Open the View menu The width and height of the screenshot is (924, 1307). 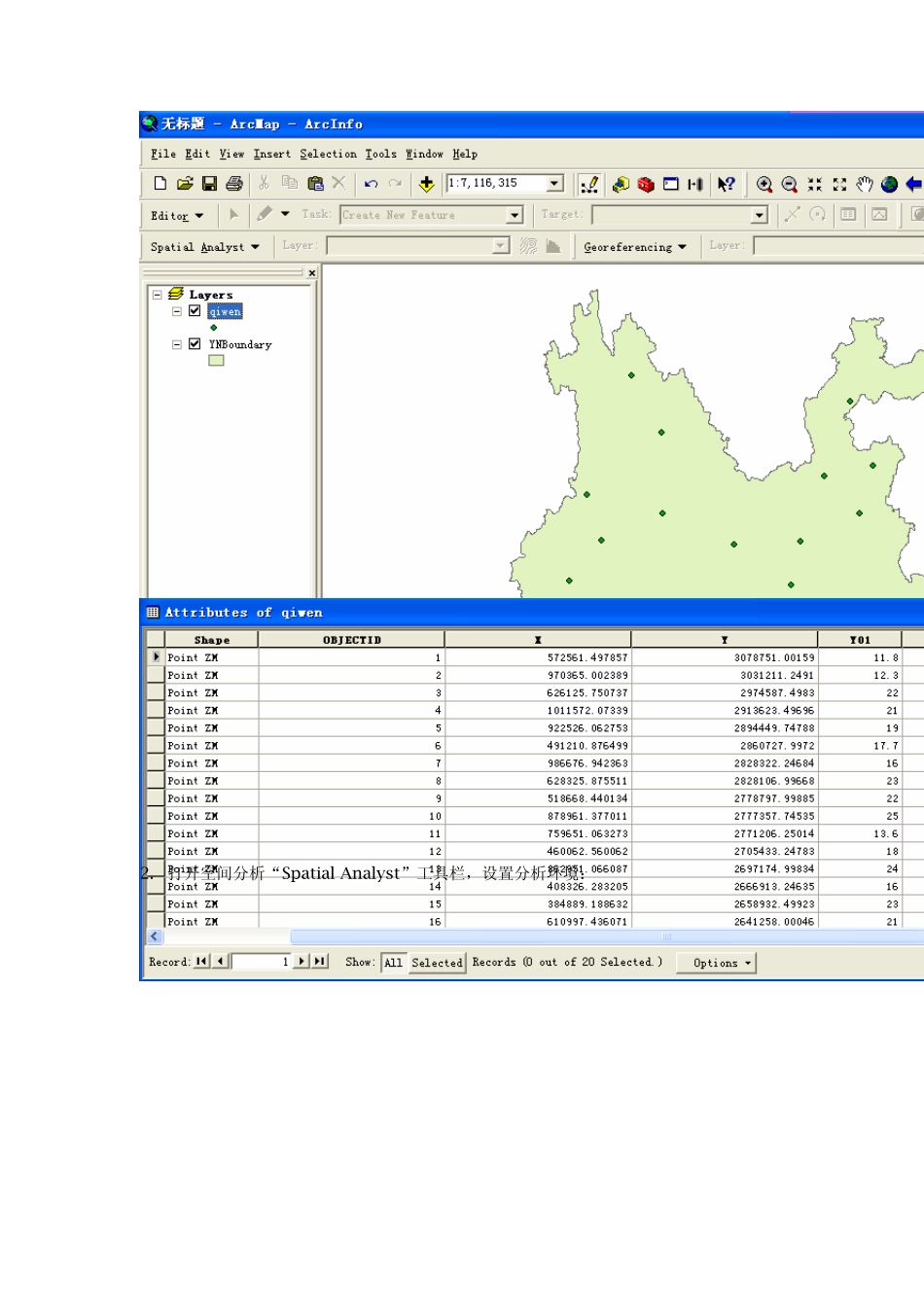(x=231, y=154)
